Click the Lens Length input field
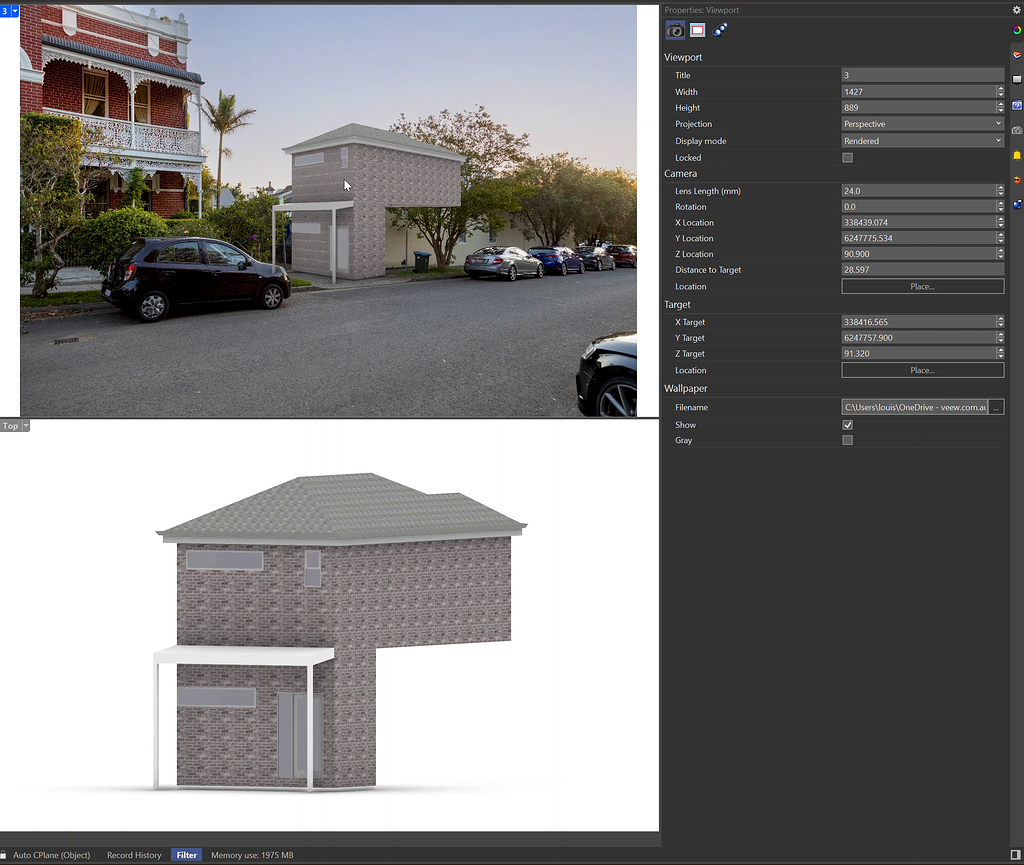The width and height of the screenshot is (1024, 865). (915, 190)
